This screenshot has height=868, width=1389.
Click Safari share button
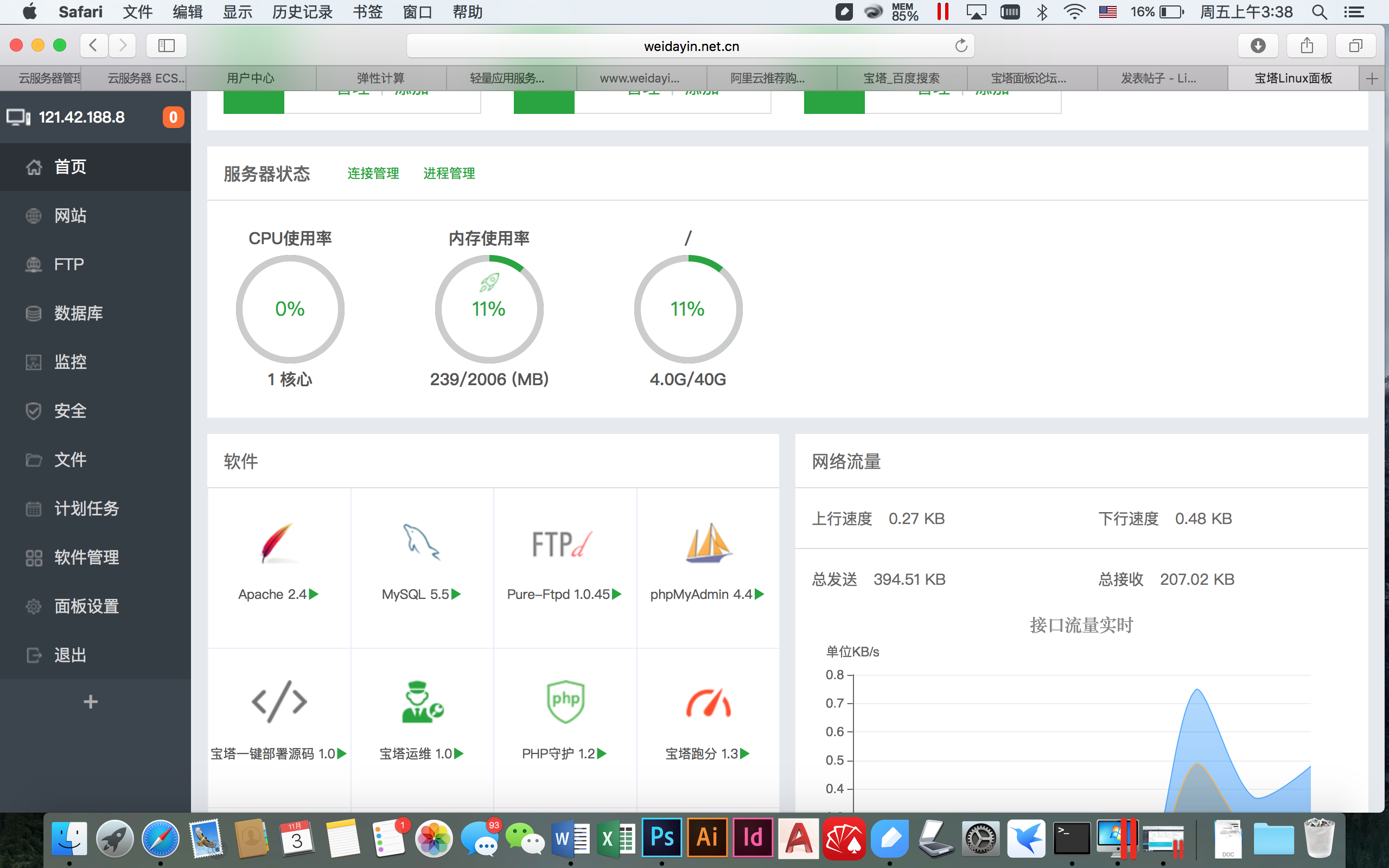pos(1307,46)
